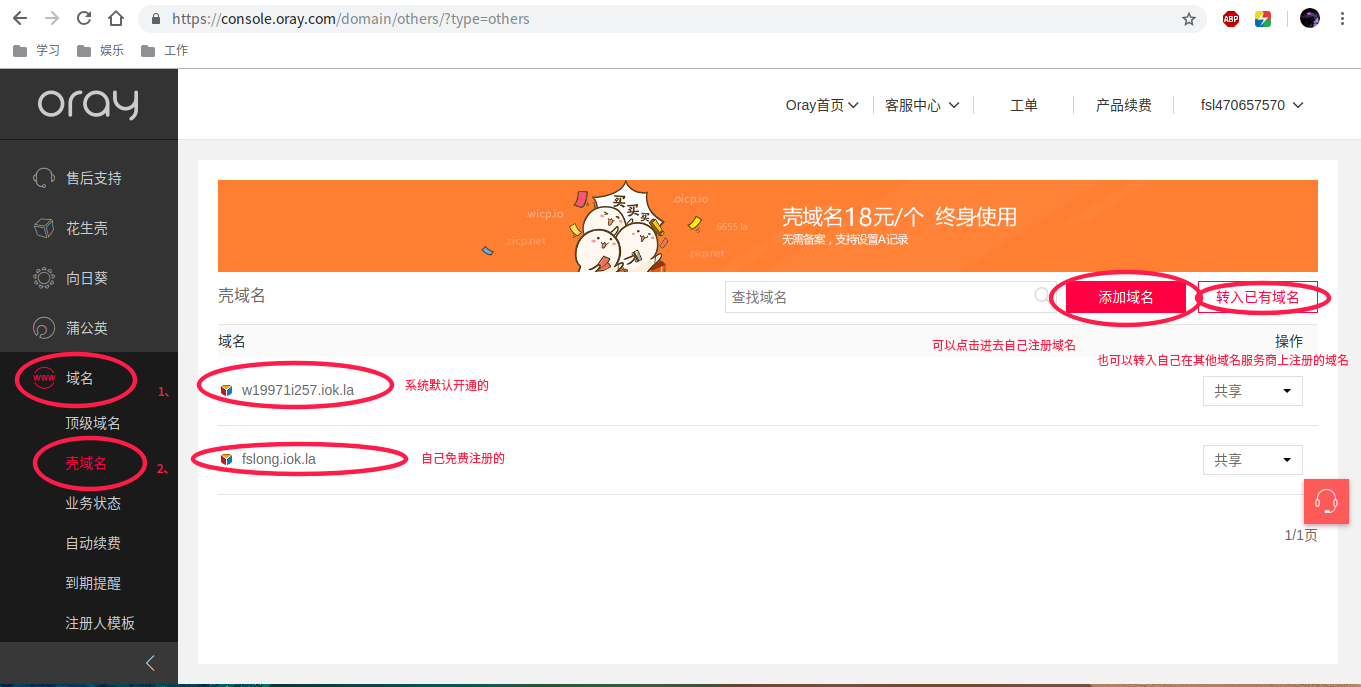Click the 壳域名18元 promotional banner
Image resolution: width=1361 pixels, height=687 pixels.
tap(768, 226)
